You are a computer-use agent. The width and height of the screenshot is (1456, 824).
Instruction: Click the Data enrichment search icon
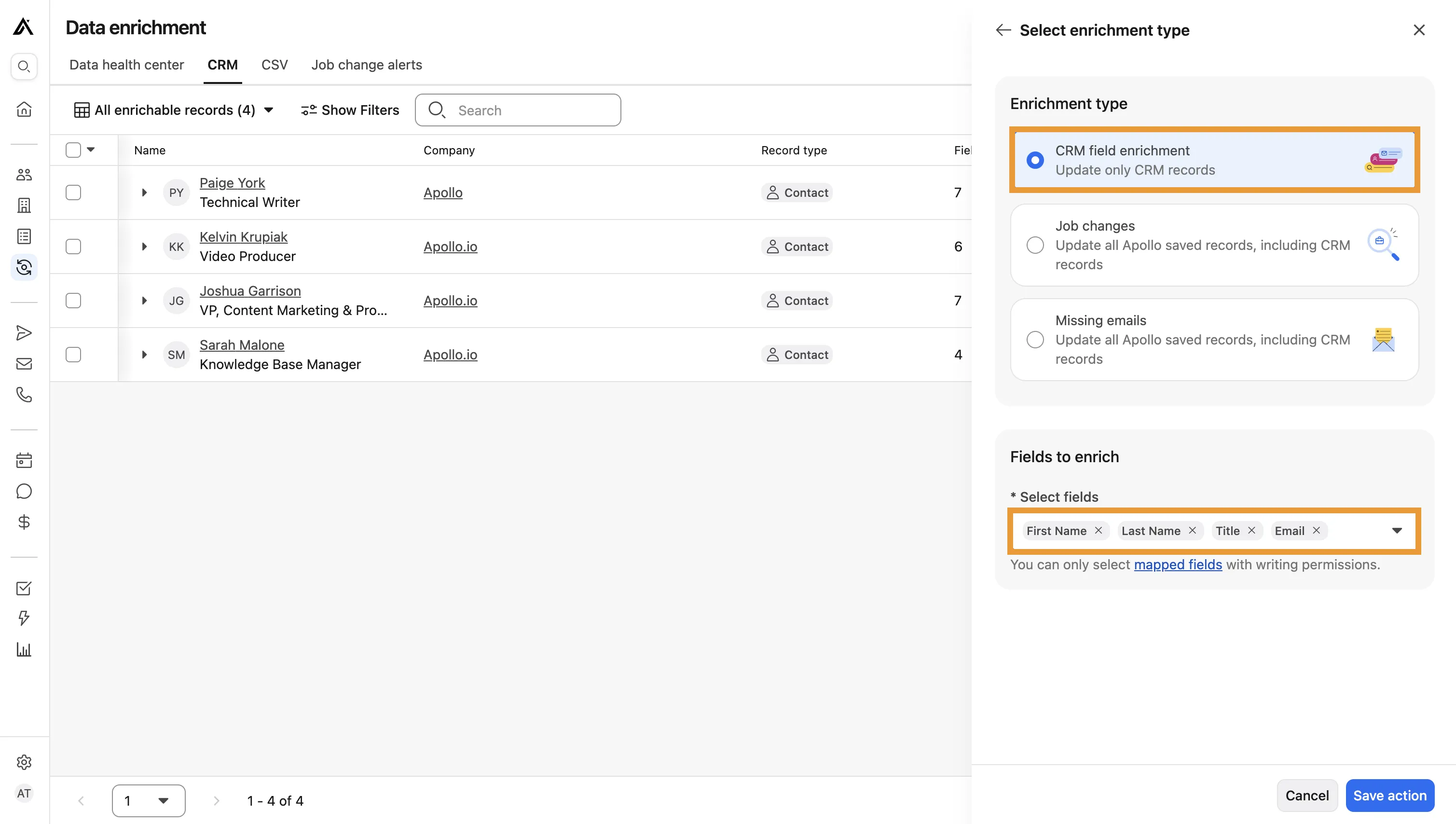(437, 110)
